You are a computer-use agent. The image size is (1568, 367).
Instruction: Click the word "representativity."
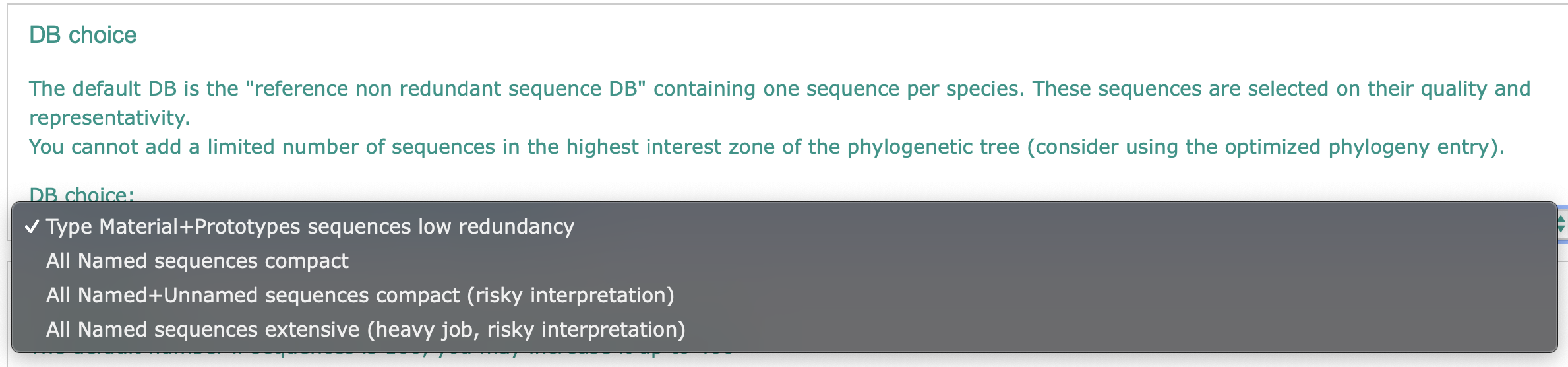point(109,118)
